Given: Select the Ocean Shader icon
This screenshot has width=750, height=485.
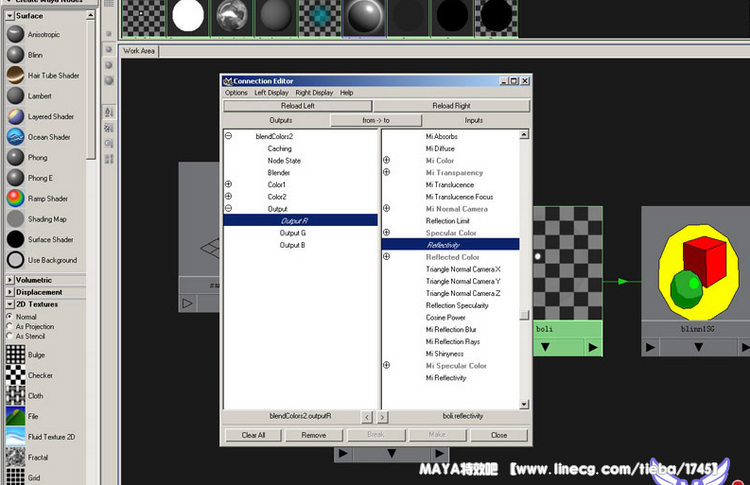Looking at the screenshot, I should 15,137.
